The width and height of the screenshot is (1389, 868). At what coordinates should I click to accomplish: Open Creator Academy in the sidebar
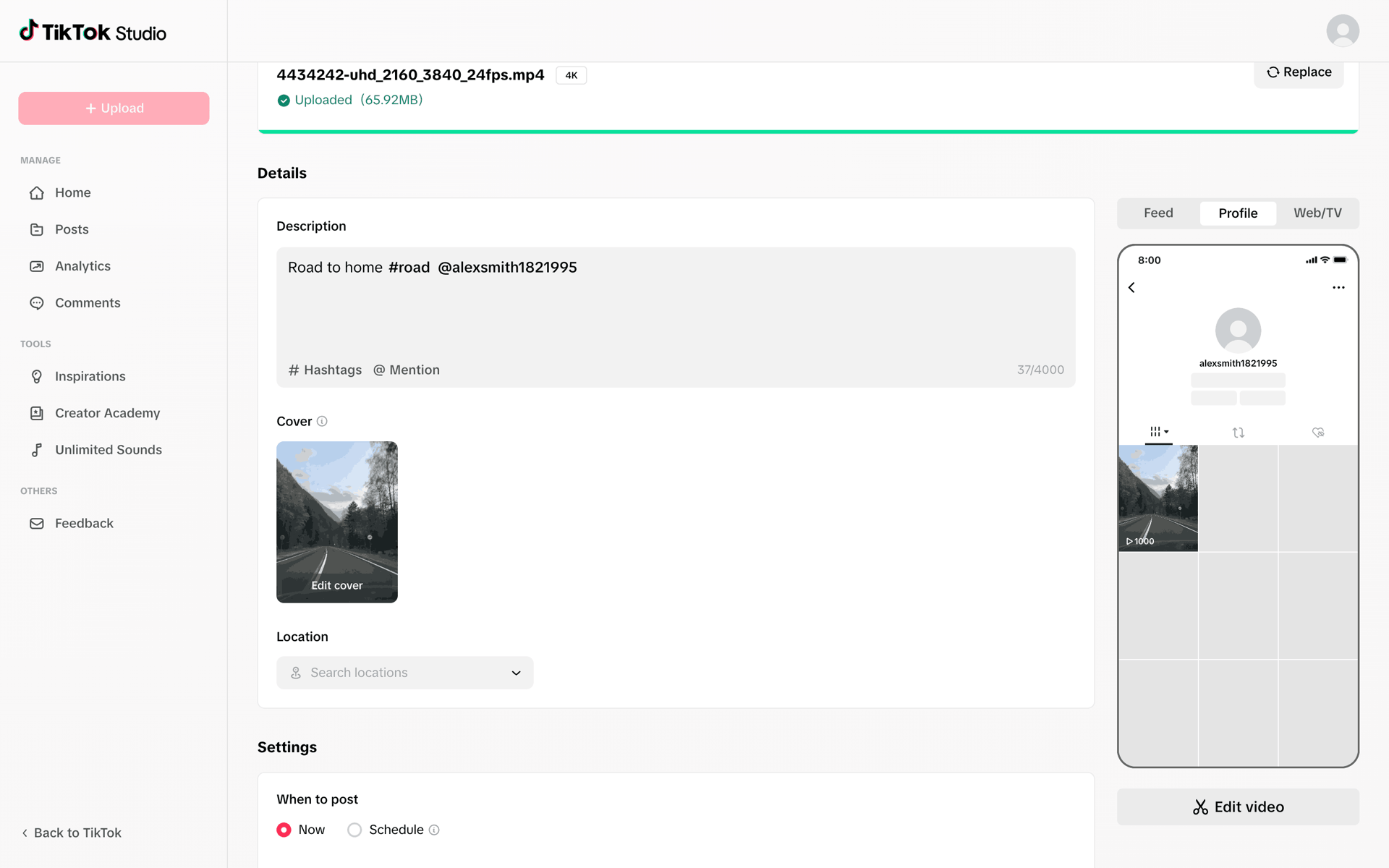(x=114, y=413)
